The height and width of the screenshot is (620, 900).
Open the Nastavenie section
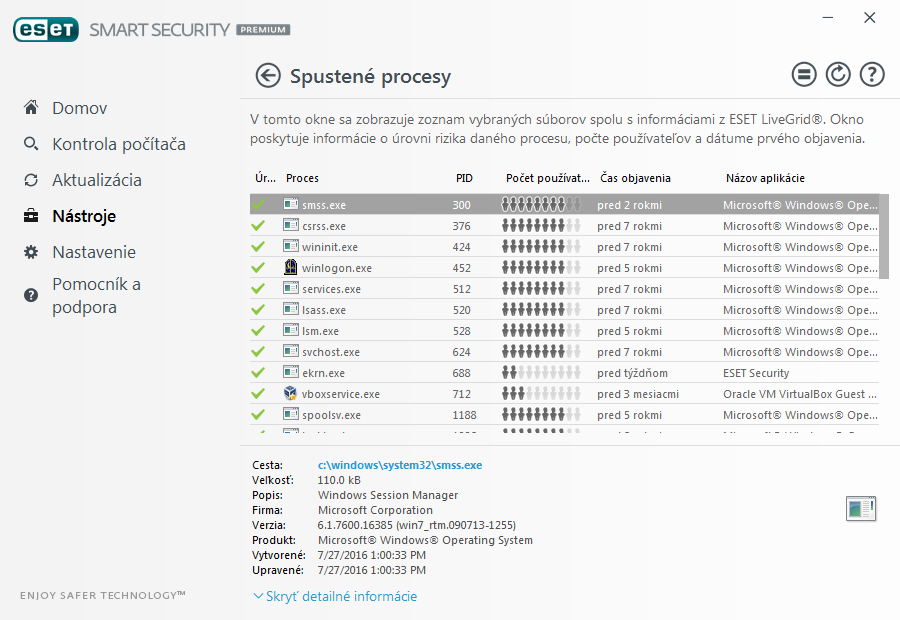pos(94,252)
